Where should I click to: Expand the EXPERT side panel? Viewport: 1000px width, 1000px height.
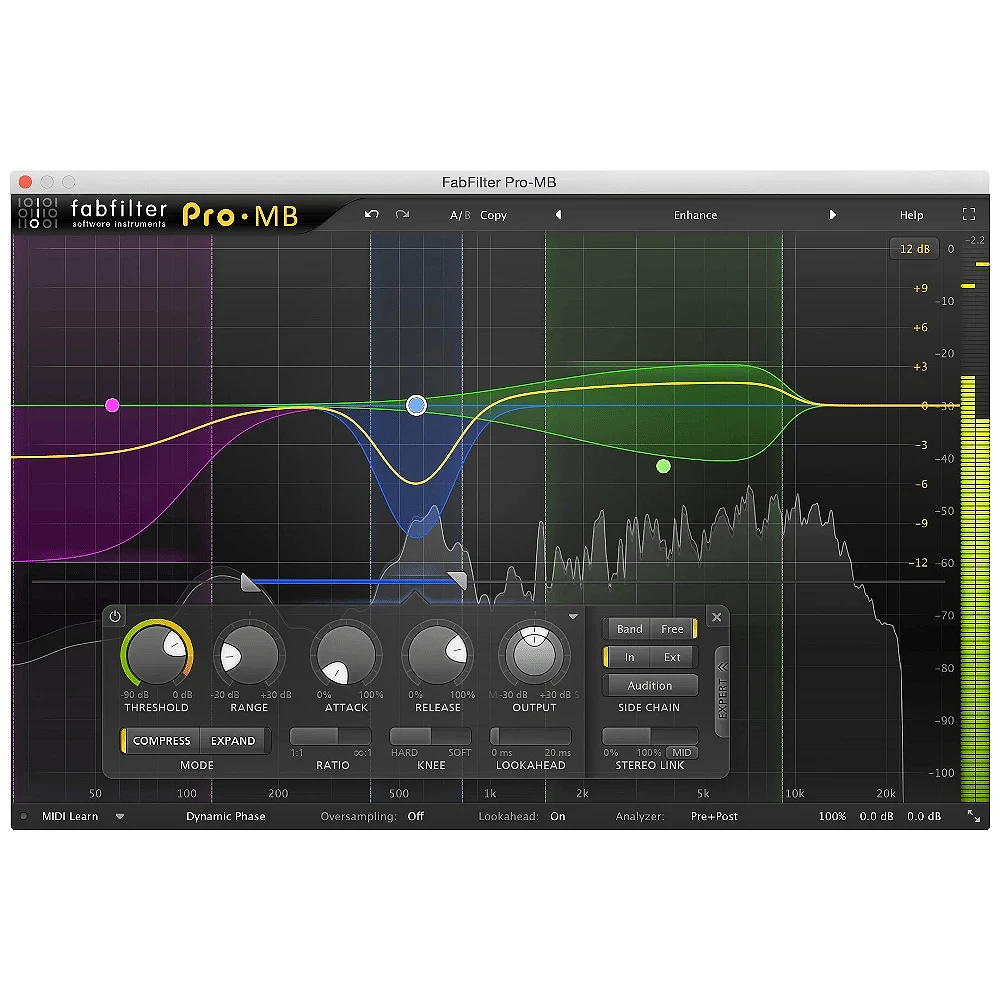(722, 690)
